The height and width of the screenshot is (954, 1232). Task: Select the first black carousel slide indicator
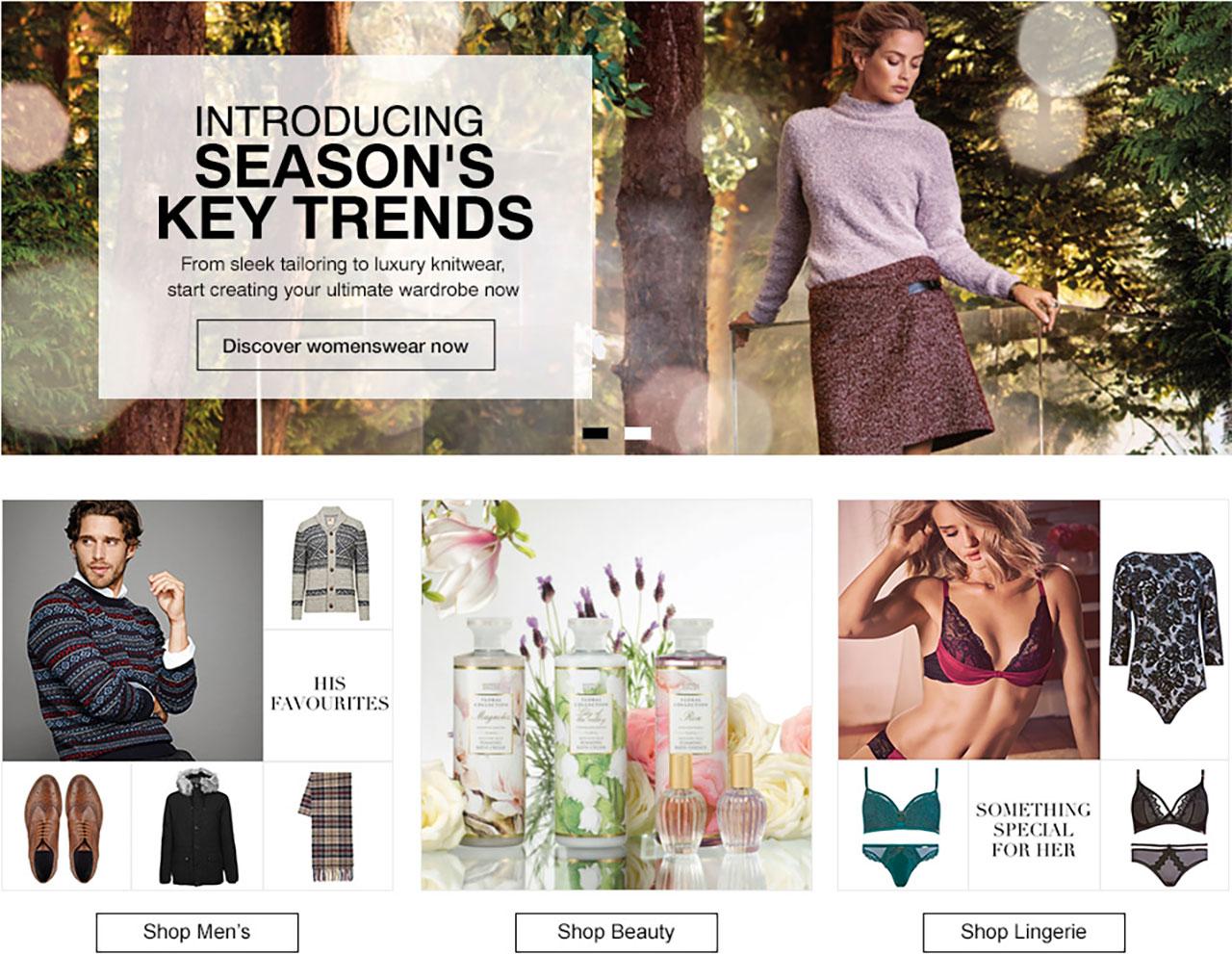tap(595, 433)
